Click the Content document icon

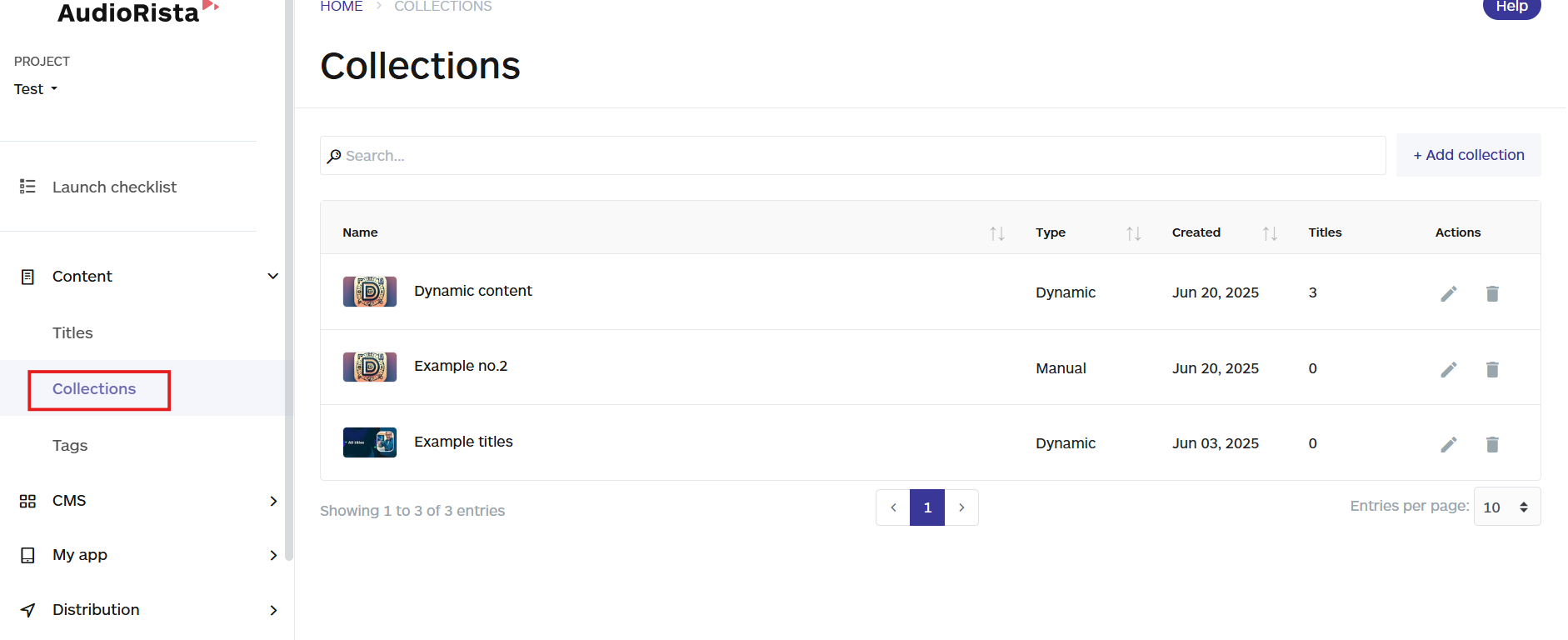click(27, 277)
